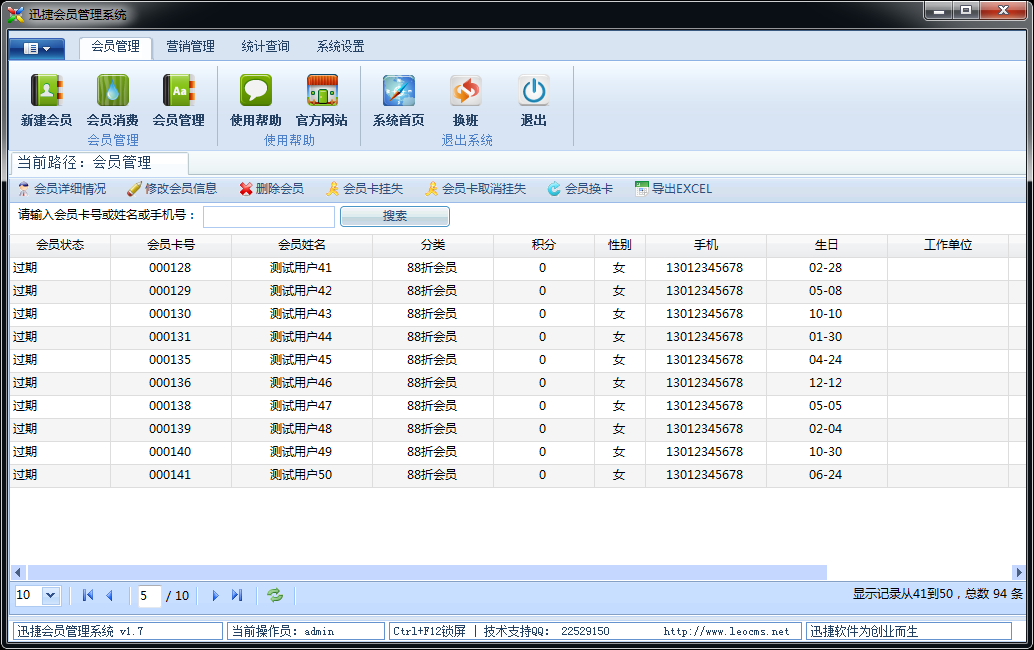Jump to the last page button

(x=237, y=595)
